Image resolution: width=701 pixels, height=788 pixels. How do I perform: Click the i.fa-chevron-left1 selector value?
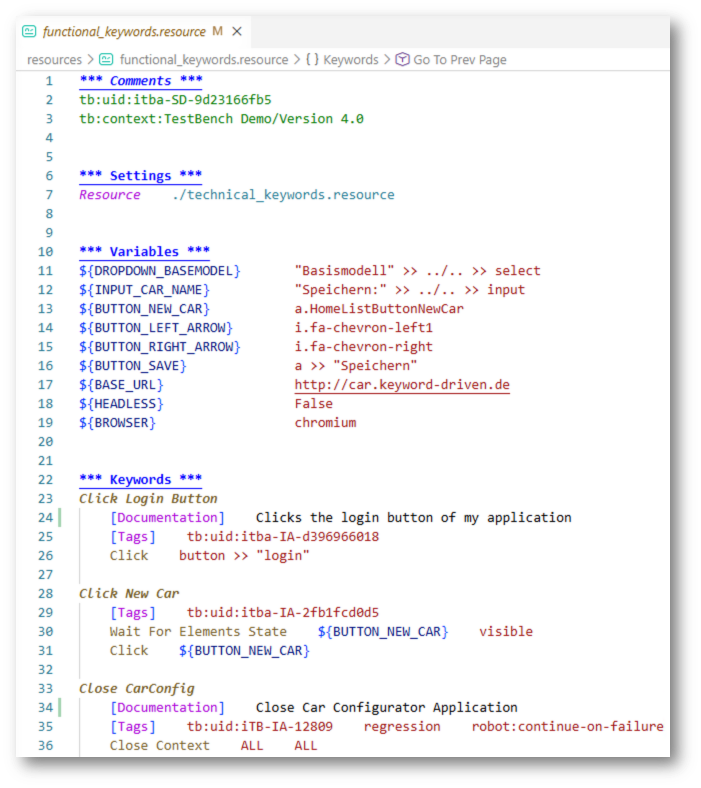click(364, 328)
